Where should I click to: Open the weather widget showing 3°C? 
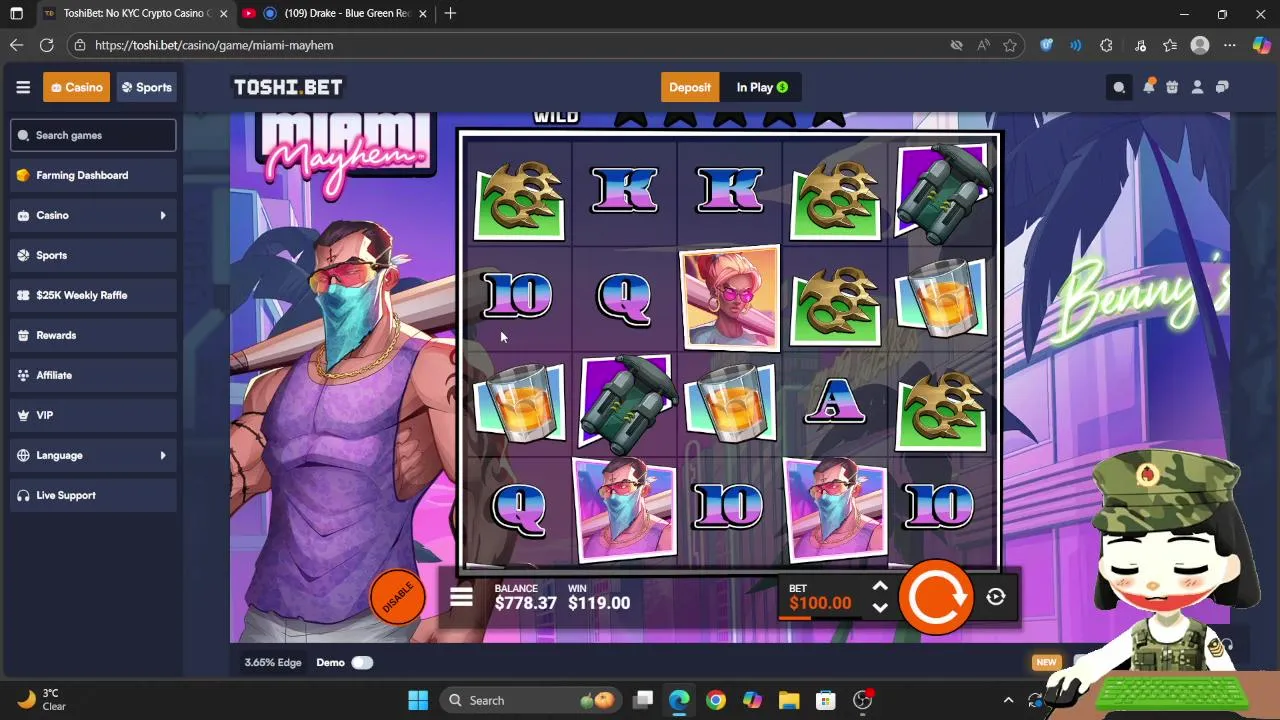(x=42, y=700)
